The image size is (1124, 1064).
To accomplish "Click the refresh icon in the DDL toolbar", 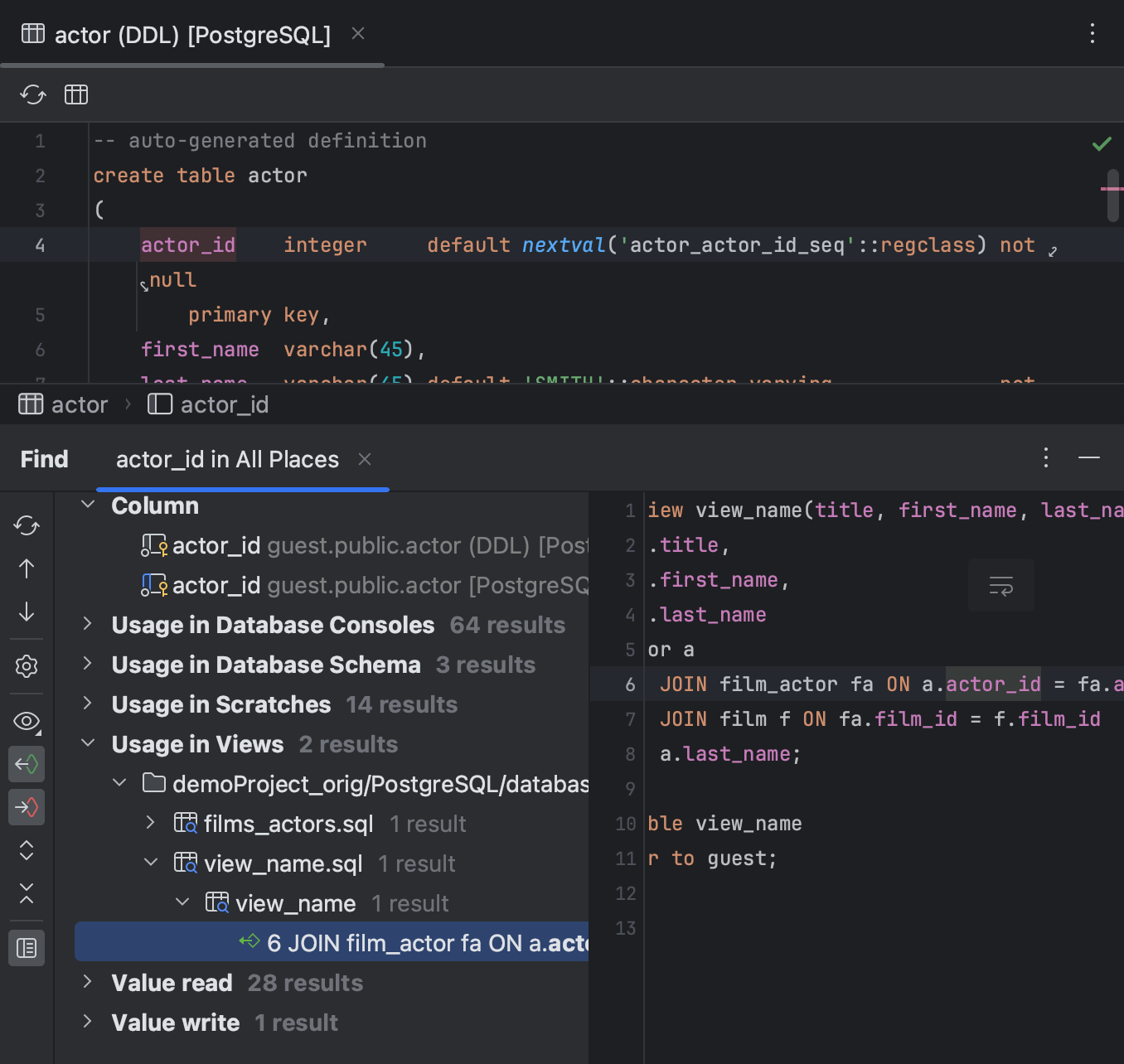I will pyautogui.click(x=32, y=94).
